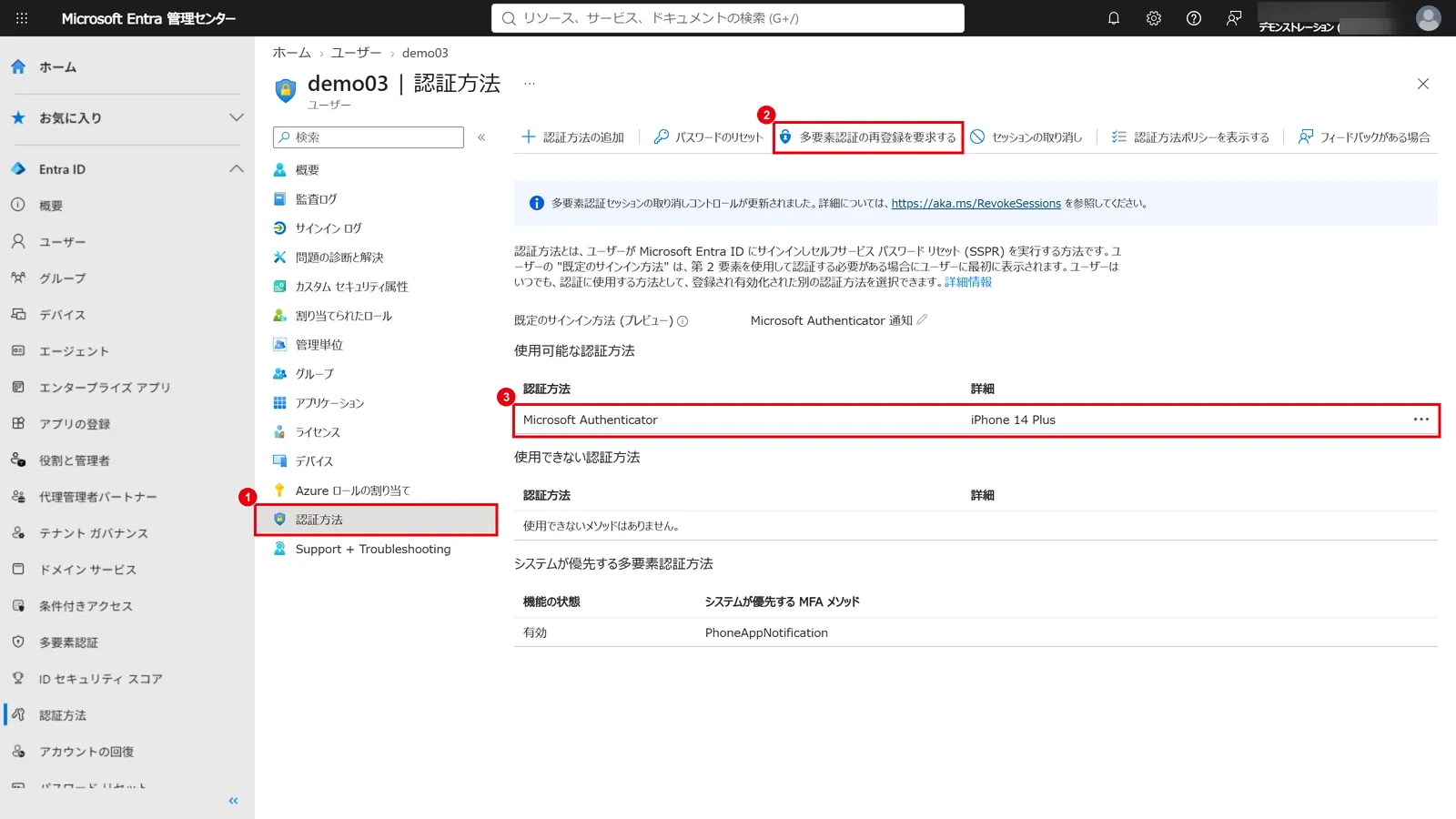Viewport: 1456px width, 819px height.
Task: Select PhoneAppNotification table cell
Action: pyautogui.click(x=766, y=632)
